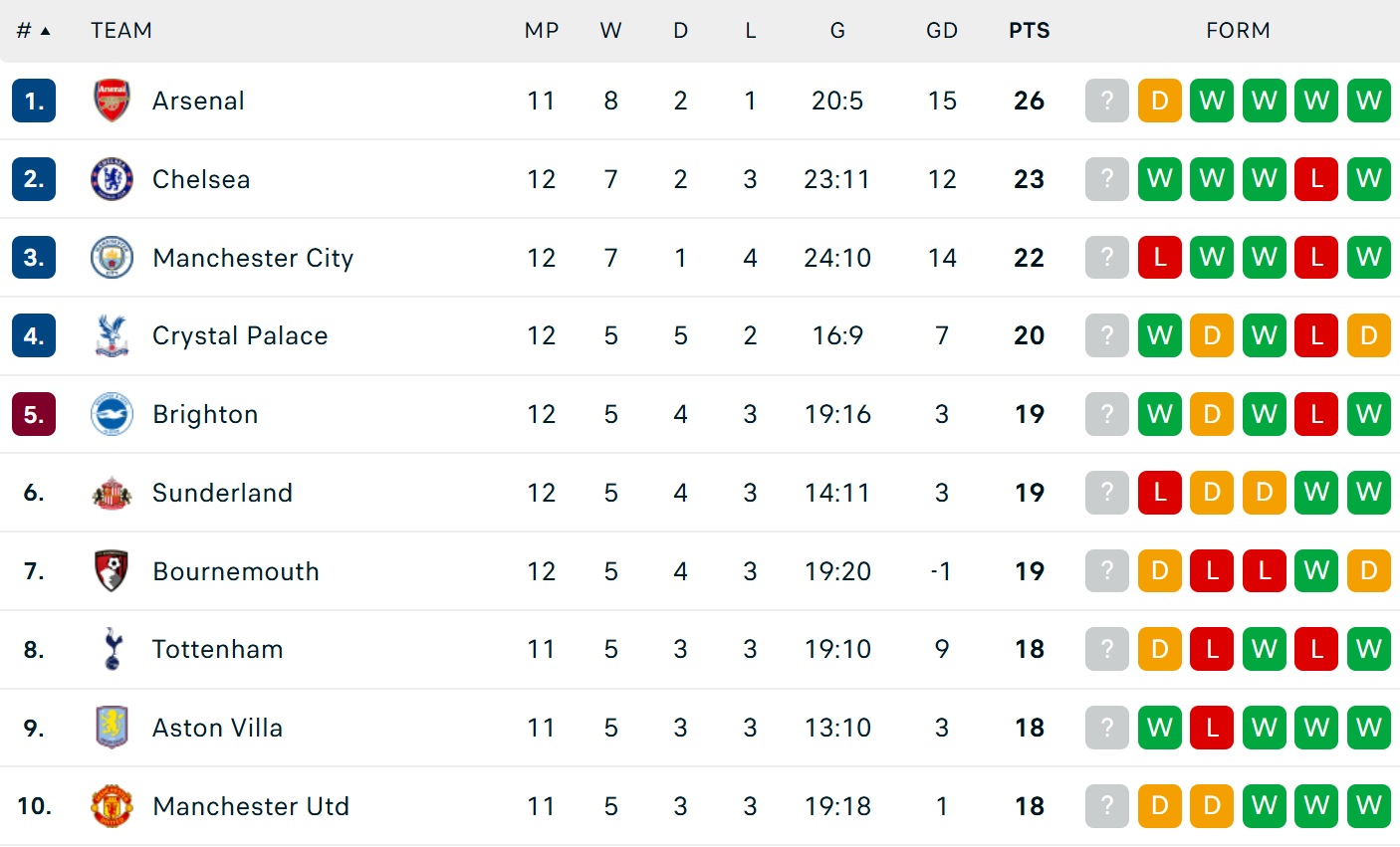Screen dimensions: 1400x847
Task: Click Arsenal's gray upcoming match '?' badge
Action: [x=1107, y=101]
